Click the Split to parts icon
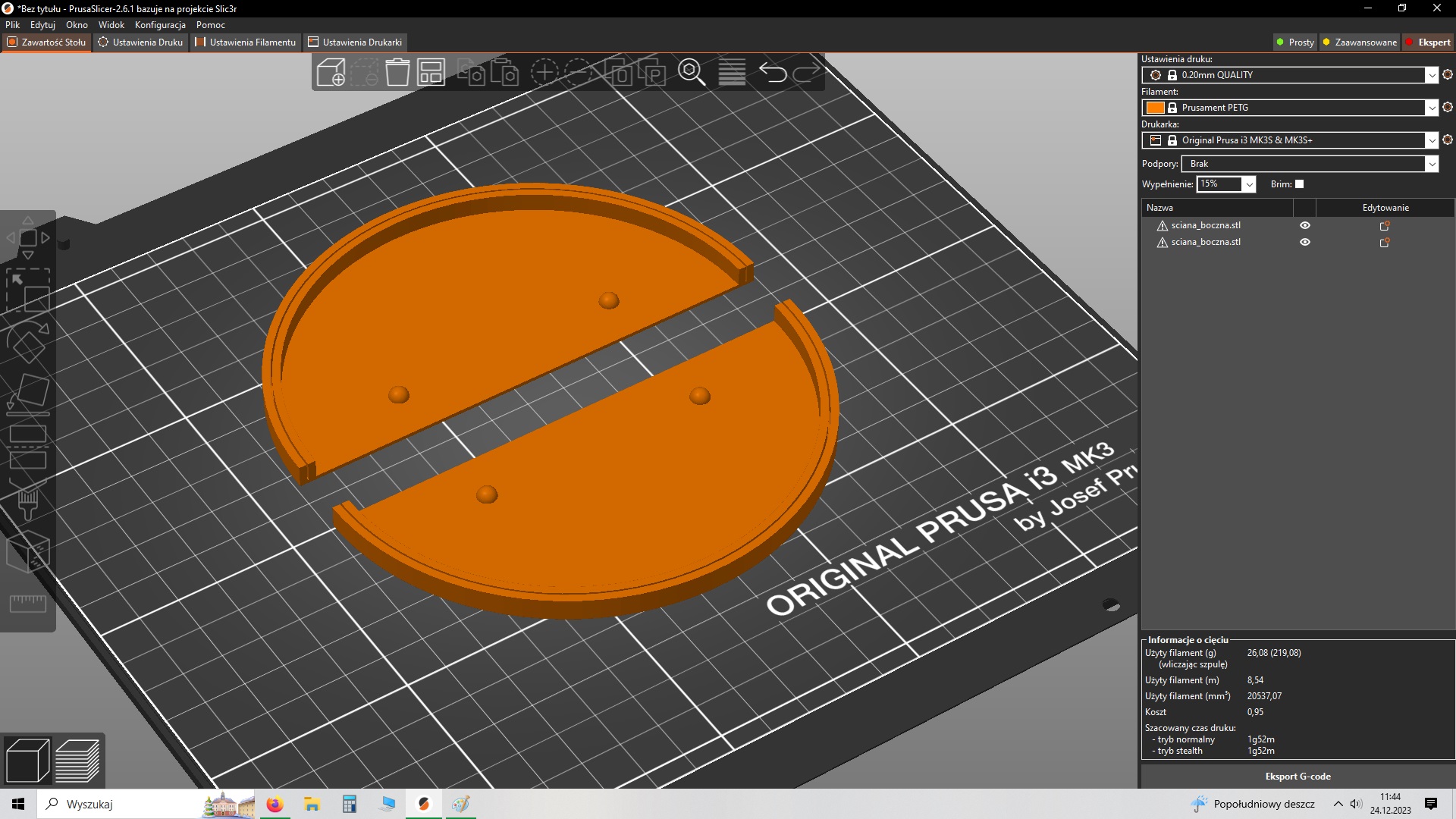 (x=651, y=73)
